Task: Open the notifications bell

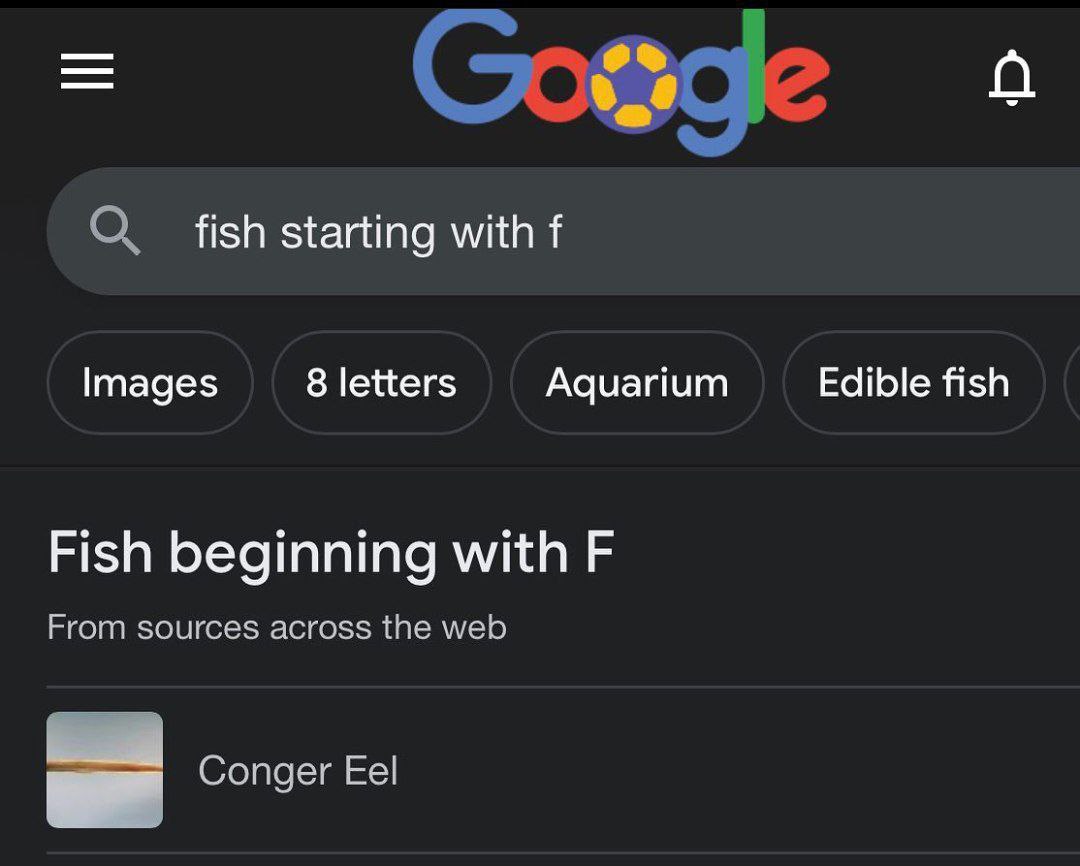Action: (x=1011, y=77)
